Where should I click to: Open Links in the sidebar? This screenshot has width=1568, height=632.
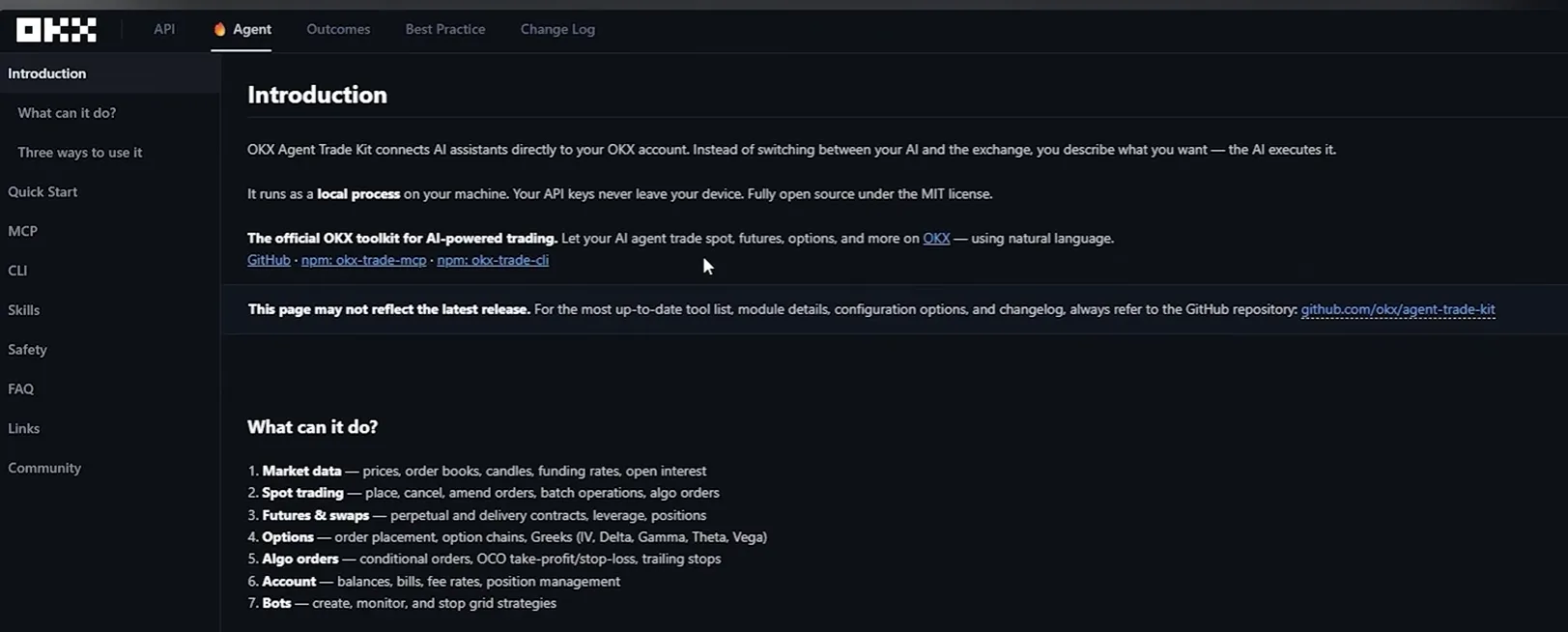(24, 429)
